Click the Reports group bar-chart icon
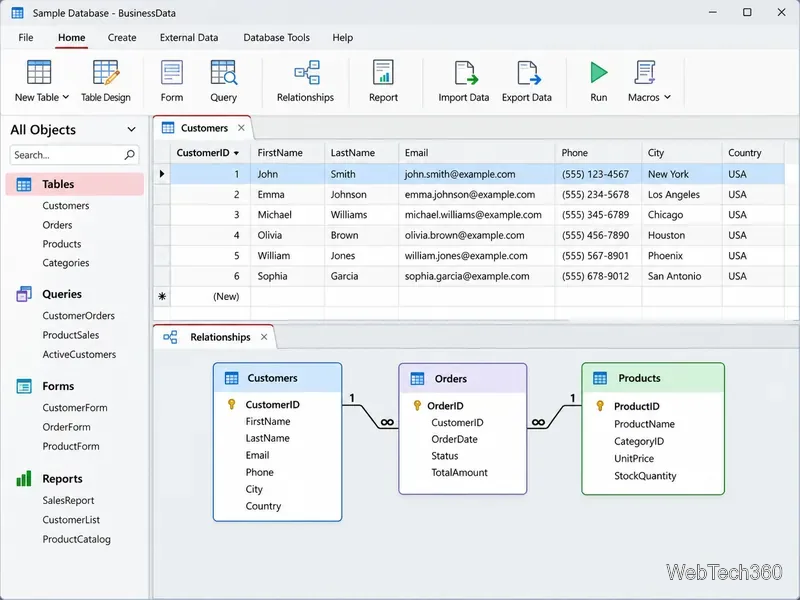800x600 pixels. (24, 479)
